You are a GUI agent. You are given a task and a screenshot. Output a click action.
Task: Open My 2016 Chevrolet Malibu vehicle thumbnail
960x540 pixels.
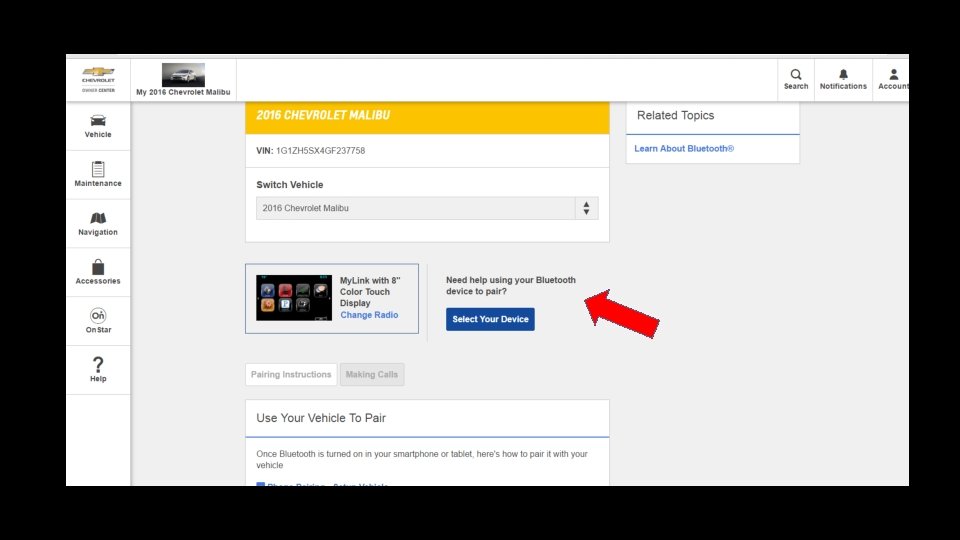tap(183, 75)
